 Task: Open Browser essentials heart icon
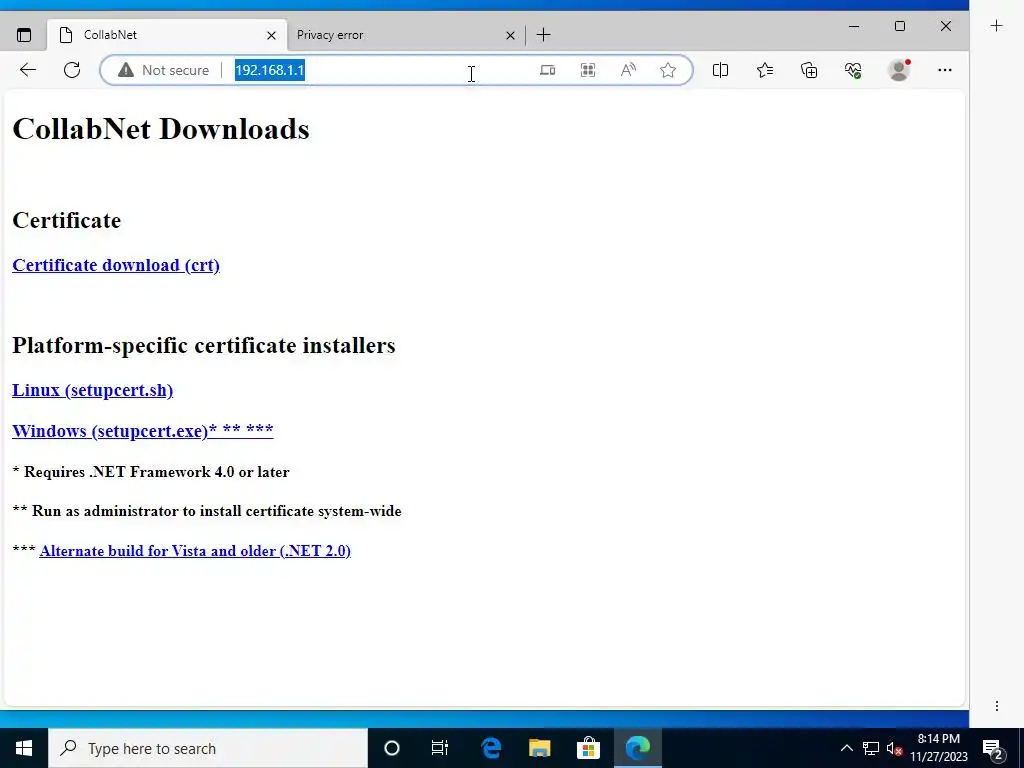tap(853, 70)
